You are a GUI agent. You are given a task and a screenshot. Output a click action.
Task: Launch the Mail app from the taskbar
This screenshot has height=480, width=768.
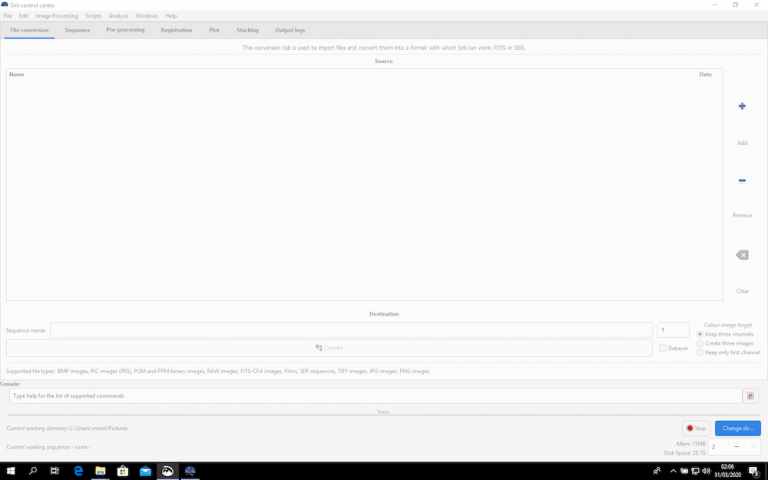pos(145,471)
